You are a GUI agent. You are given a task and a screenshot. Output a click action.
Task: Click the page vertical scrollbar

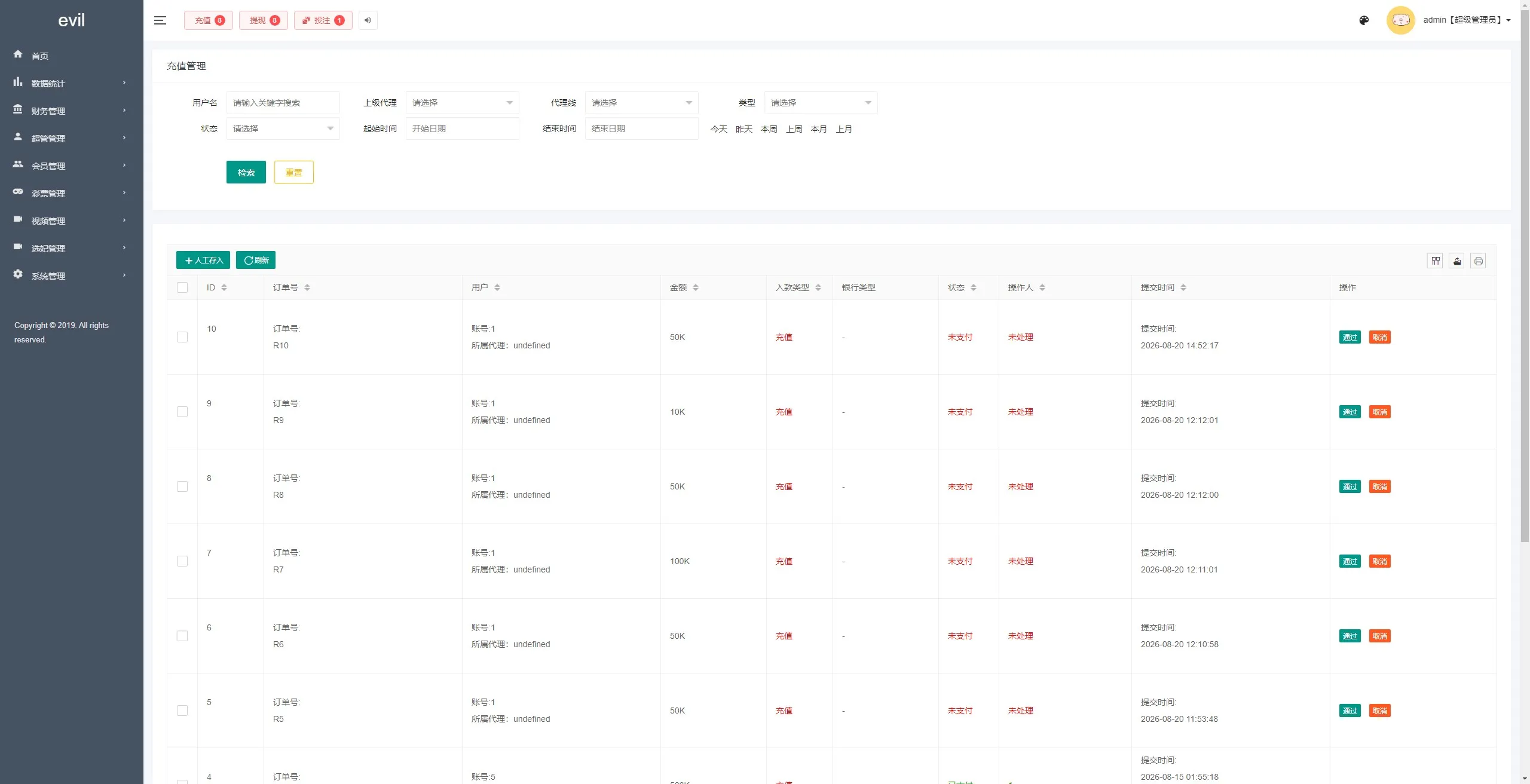pos(1525,275)
